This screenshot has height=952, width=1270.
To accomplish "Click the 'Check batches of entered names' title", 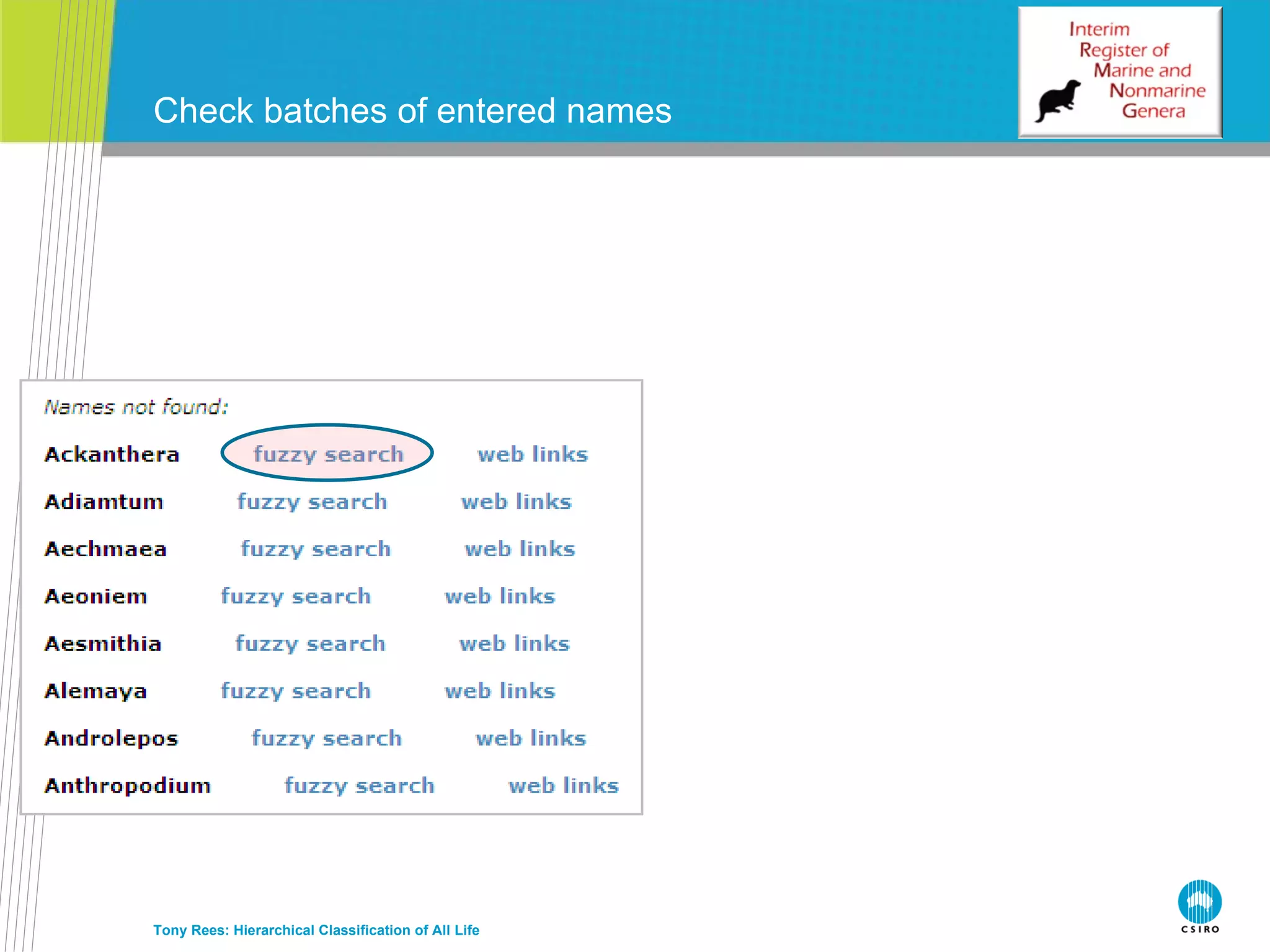I will [412, 110].
